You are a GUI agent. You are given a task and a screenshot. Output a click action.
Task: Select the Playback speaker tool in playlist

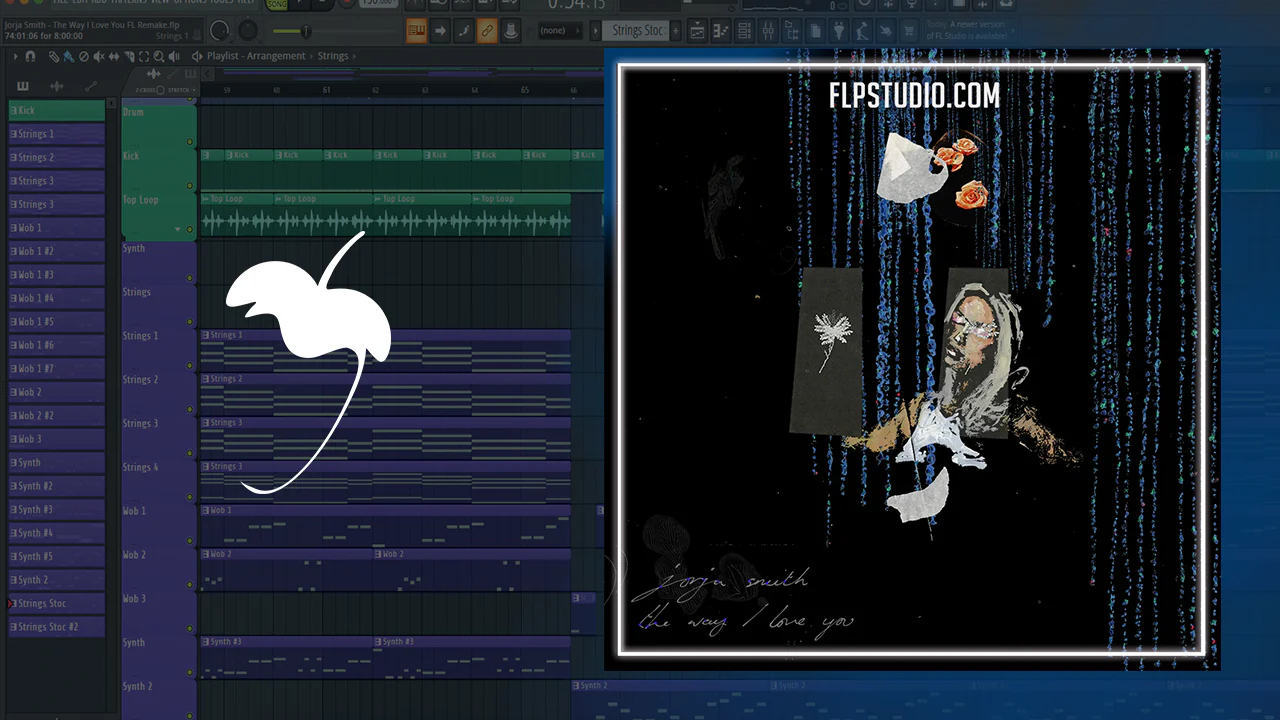175,56
